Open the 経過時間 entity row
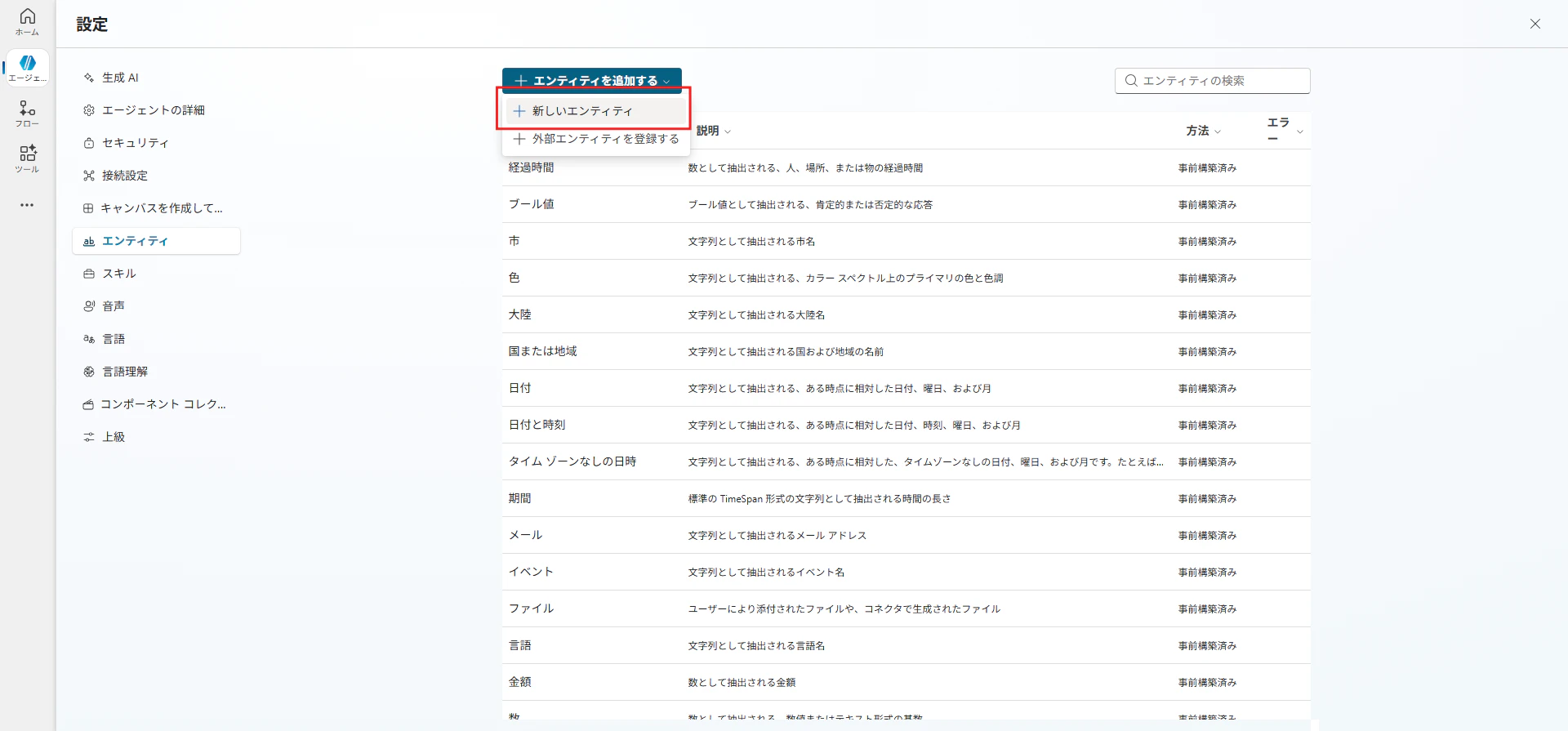 point(906,167)
